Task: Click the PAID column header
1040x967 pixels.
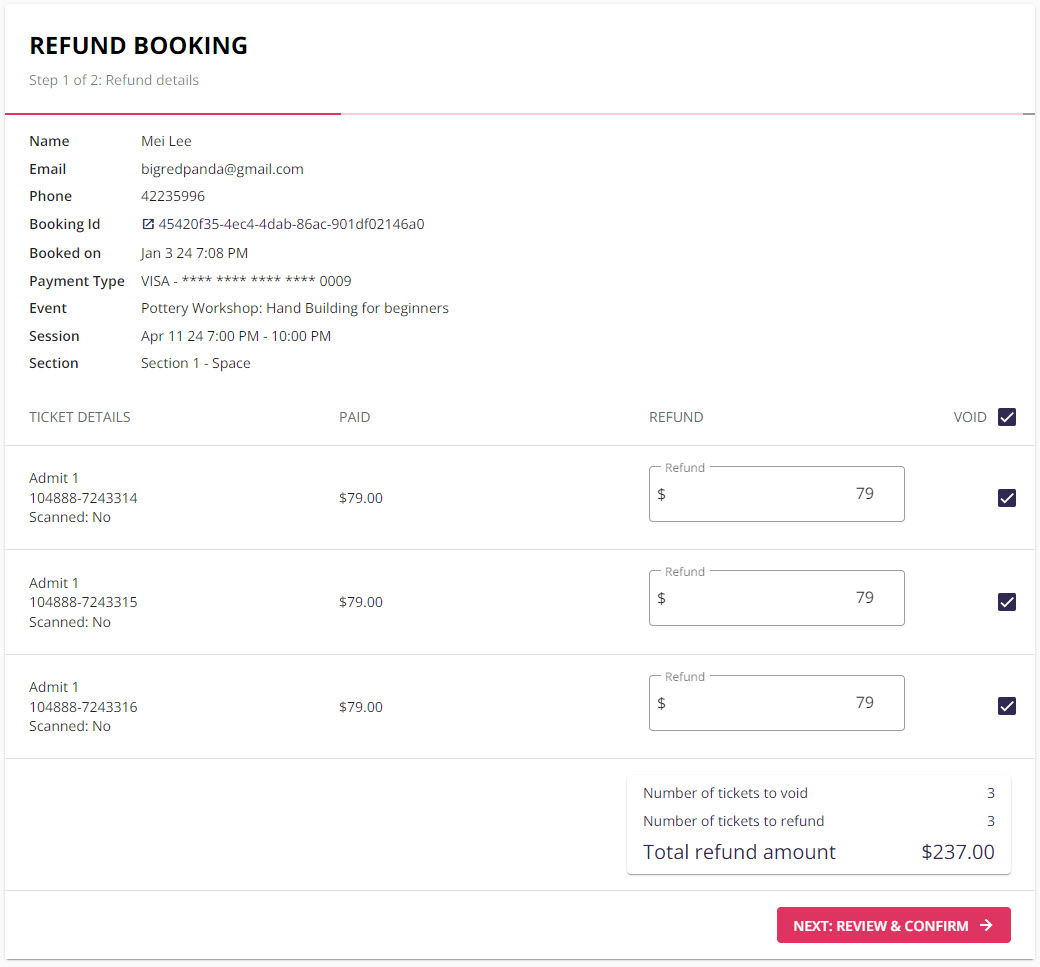Action: 354,417
